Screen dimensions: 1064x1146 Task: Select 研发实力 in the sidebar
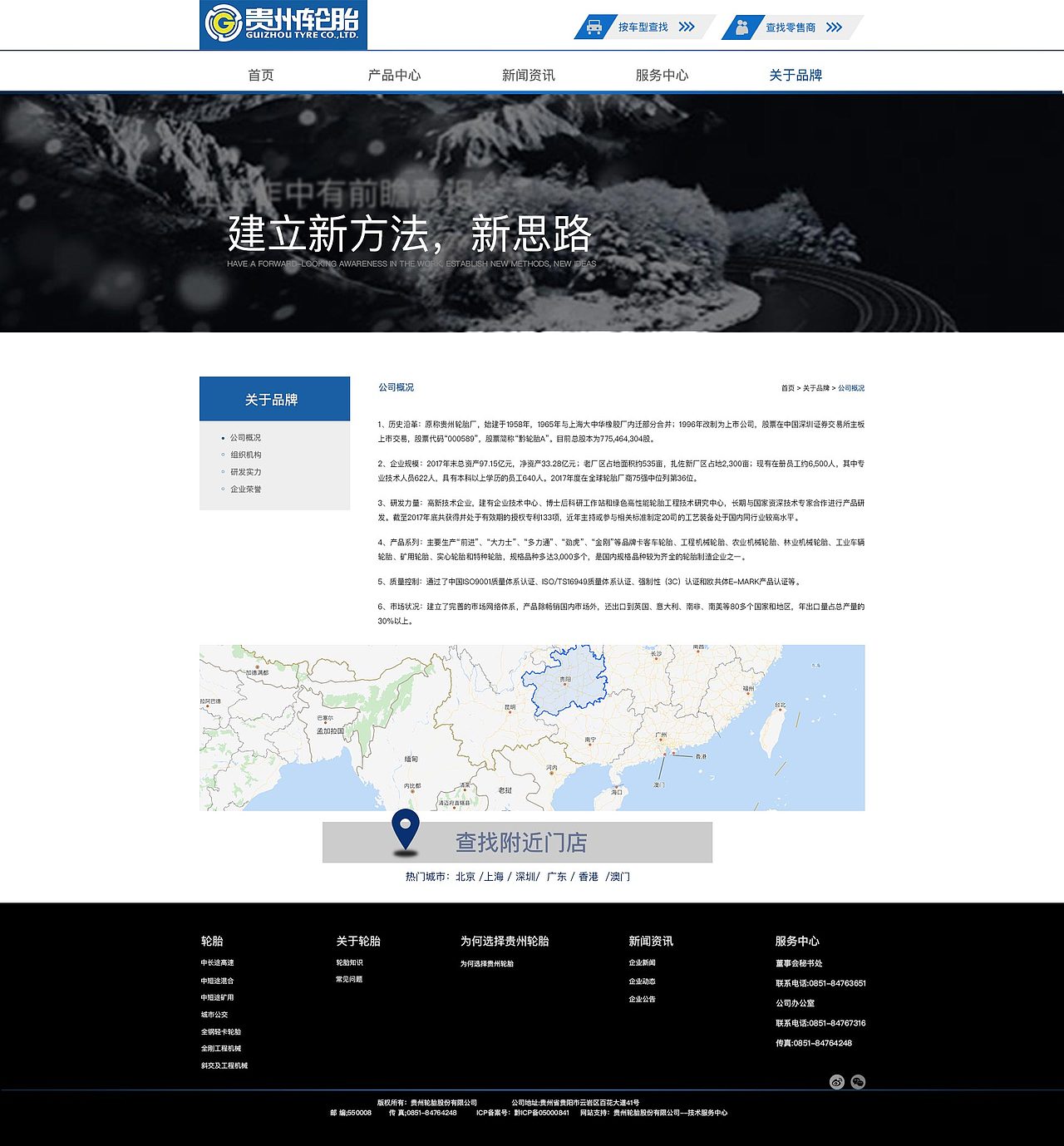(245, 472)
